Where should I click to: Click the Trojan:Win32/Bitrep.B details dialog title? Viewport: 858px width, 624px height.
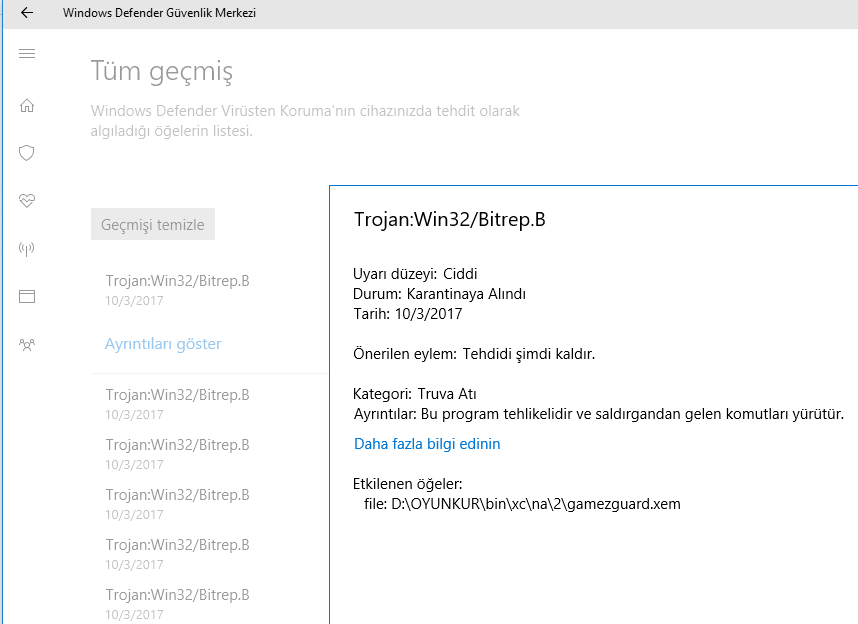450,219
